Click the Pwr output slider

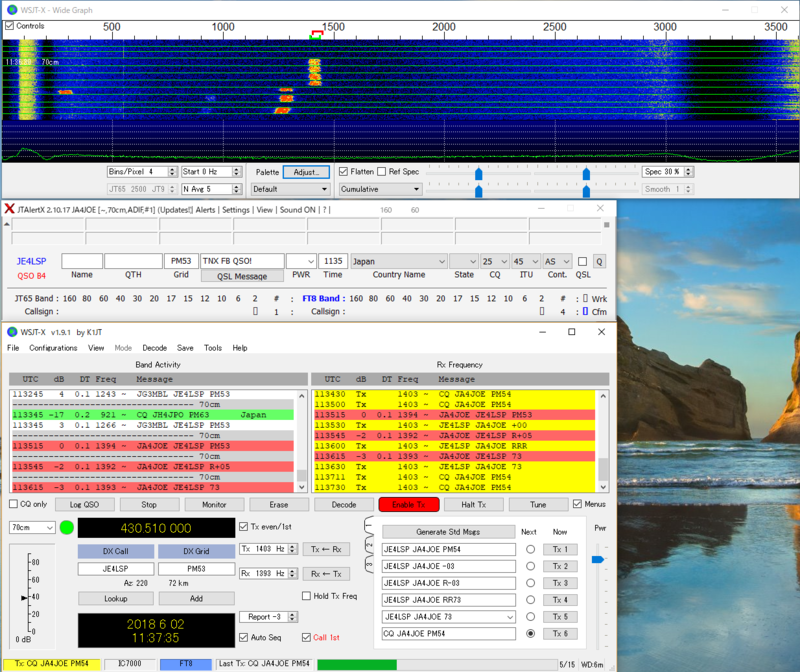click(x=597, y=560)
